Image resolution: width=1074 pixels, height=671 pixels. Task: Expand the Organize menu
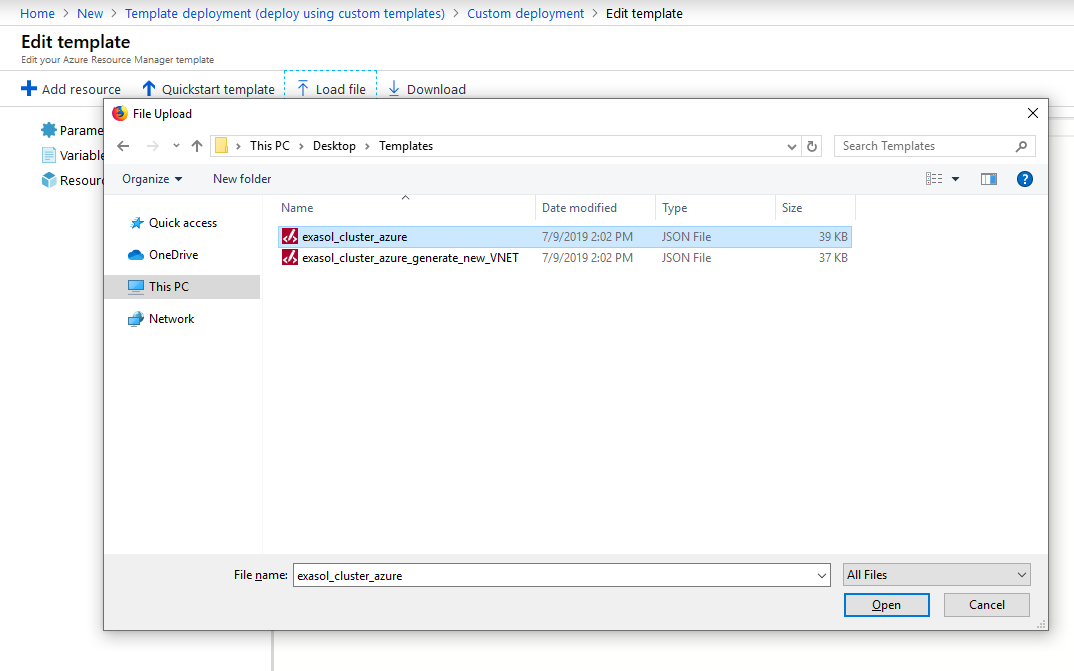[x=152, y=179]
